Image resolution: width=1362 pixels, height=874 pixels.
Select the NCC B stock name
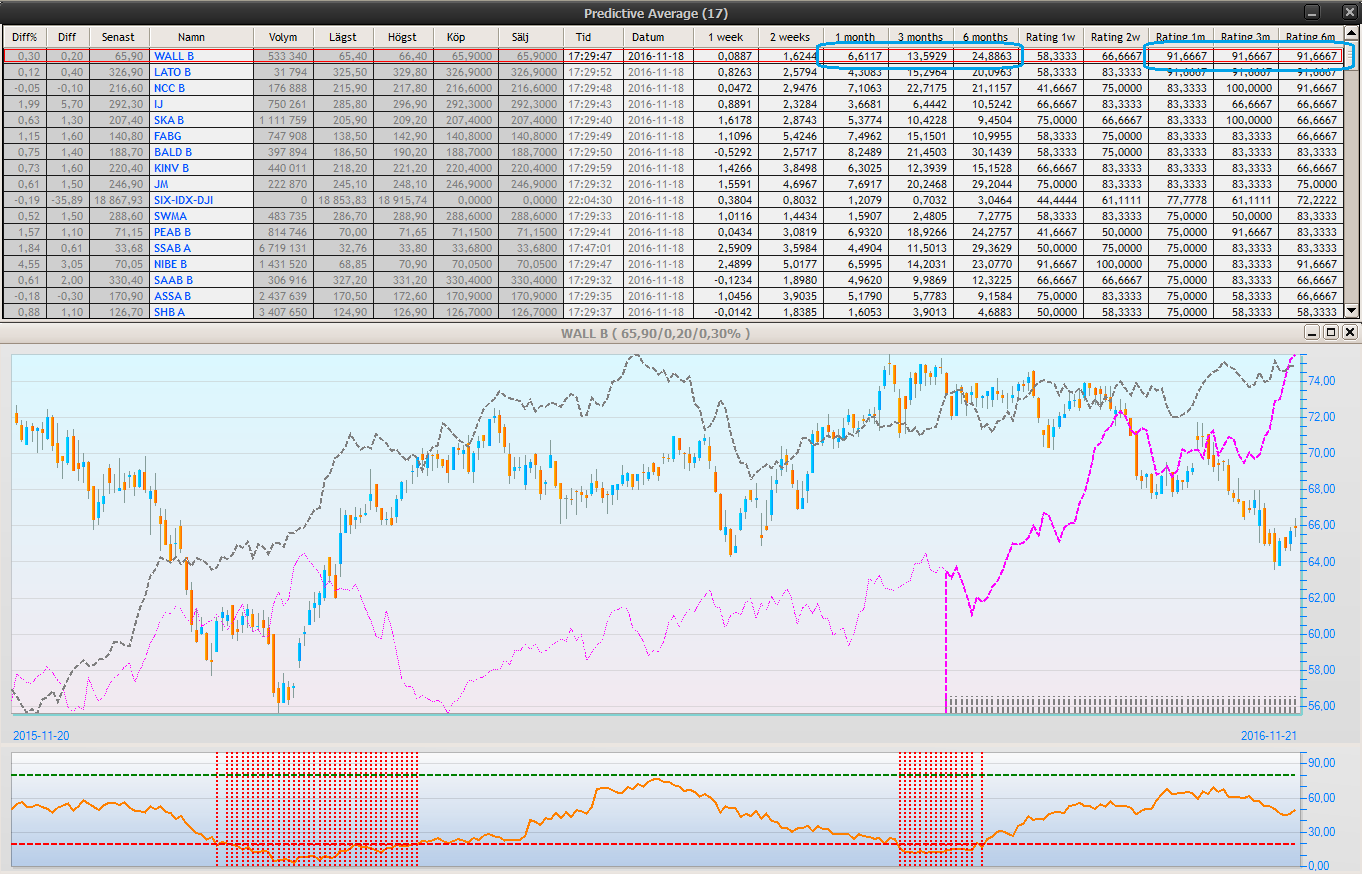170,88
